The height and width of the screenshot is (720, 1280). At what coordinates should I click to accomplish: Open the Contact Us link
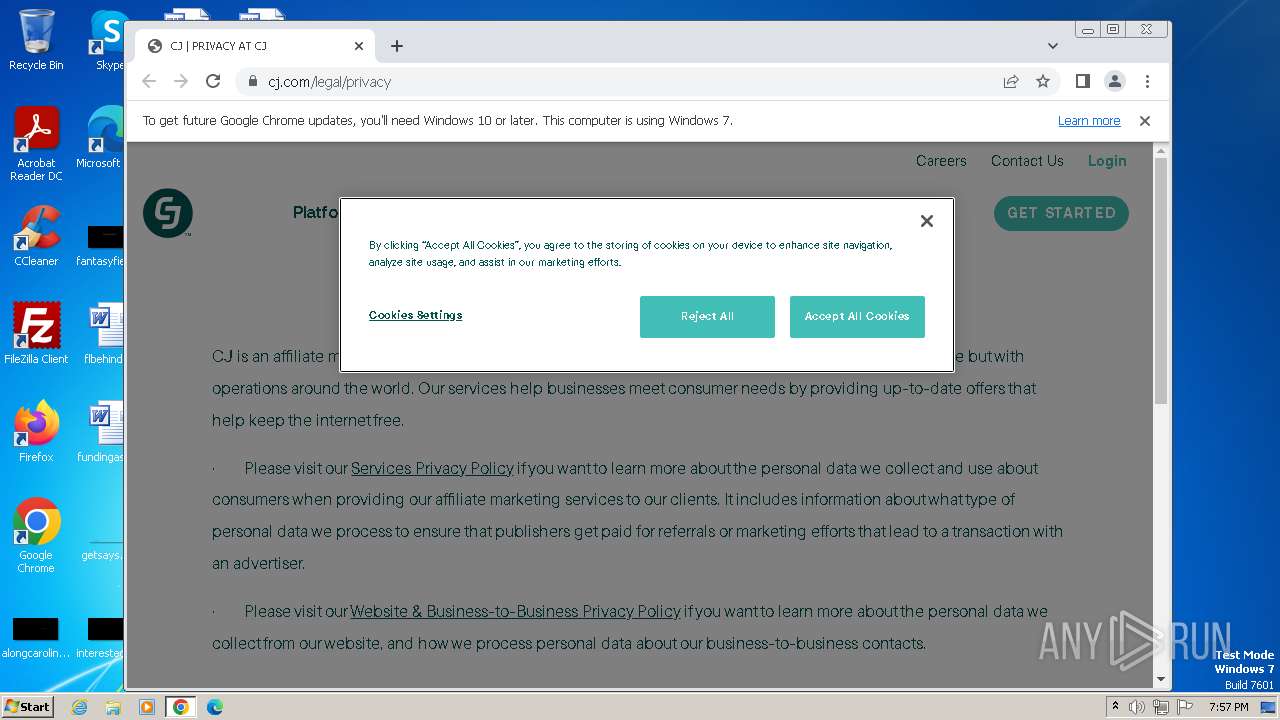click(1027, 161)
